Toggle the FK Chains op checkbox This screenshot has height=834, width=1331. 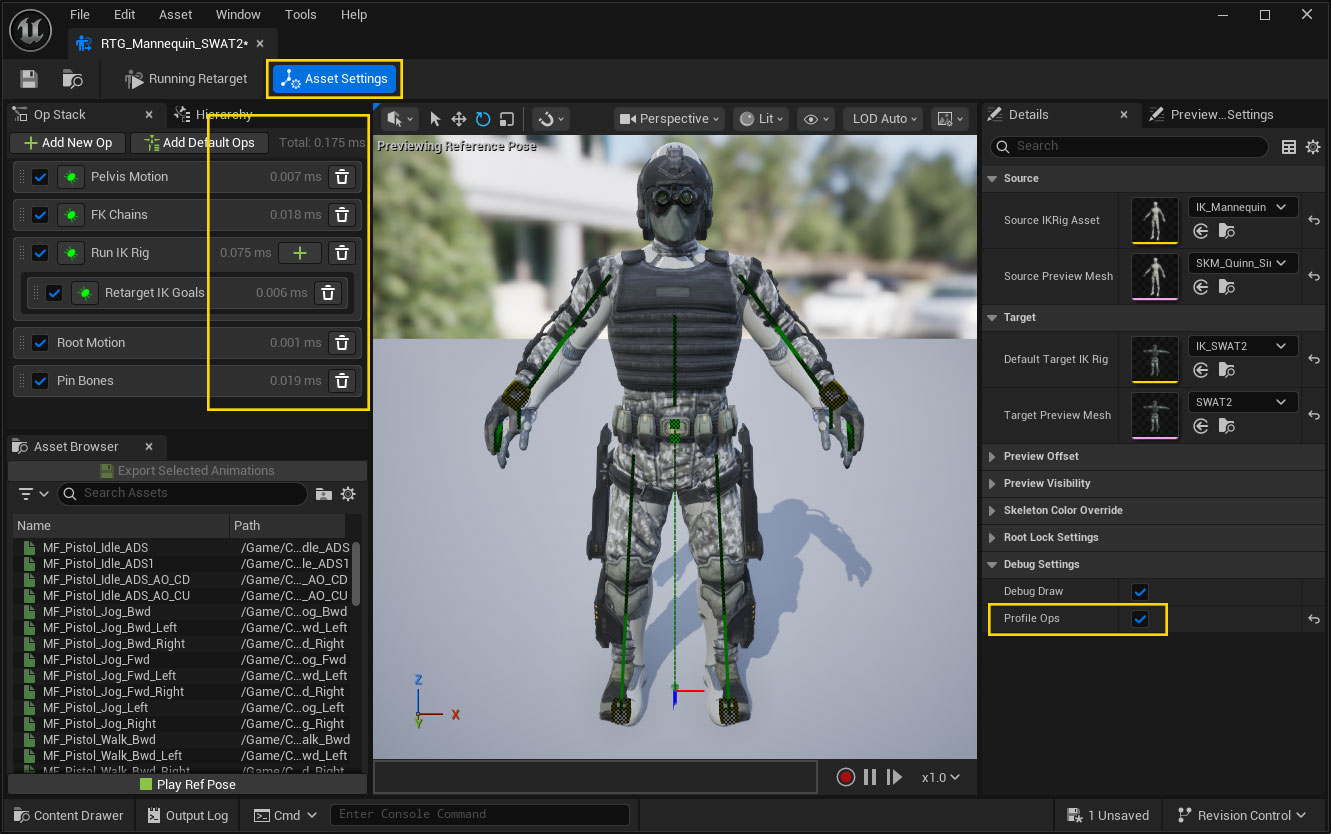point(40,215)
